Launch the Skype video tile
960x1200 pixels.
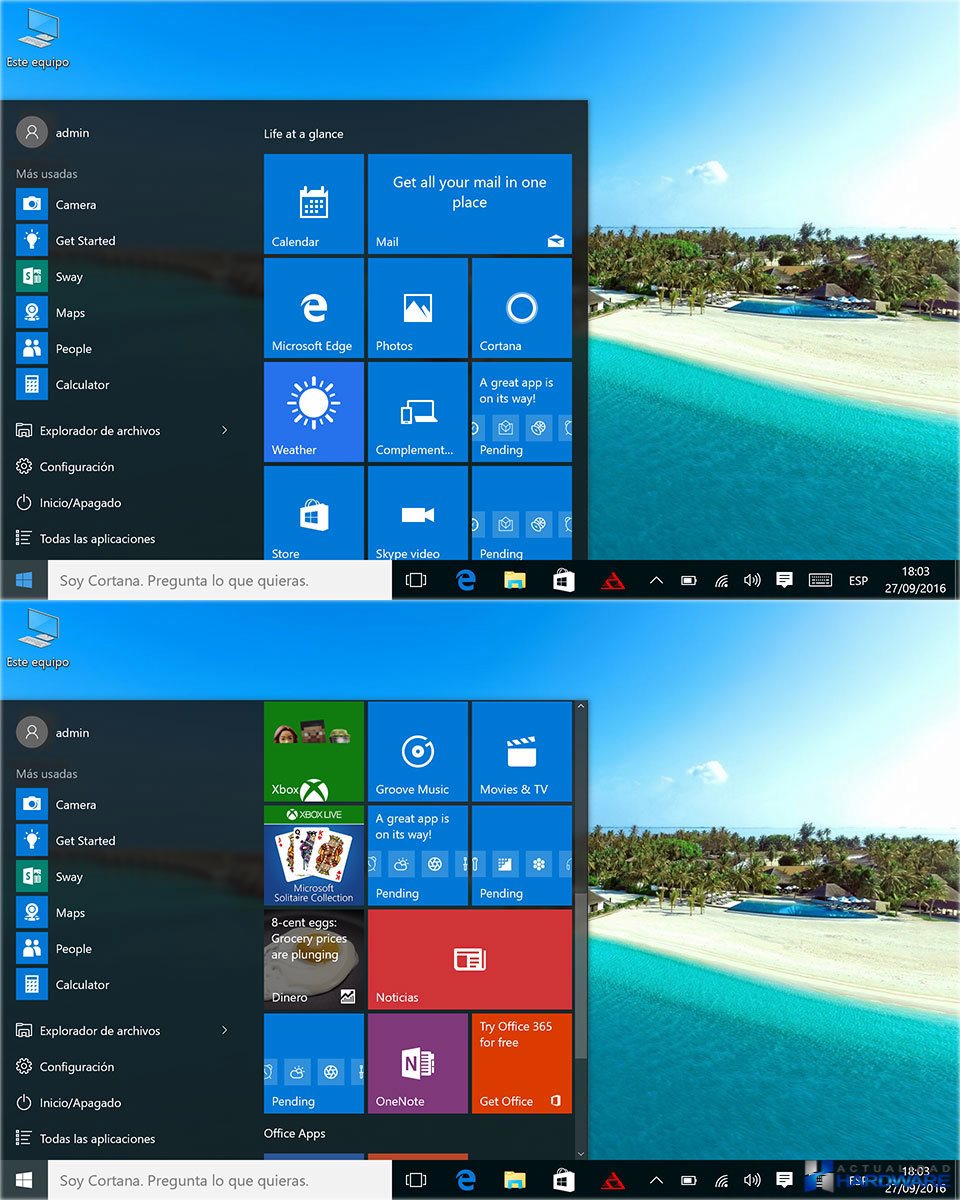click(417, 514)
